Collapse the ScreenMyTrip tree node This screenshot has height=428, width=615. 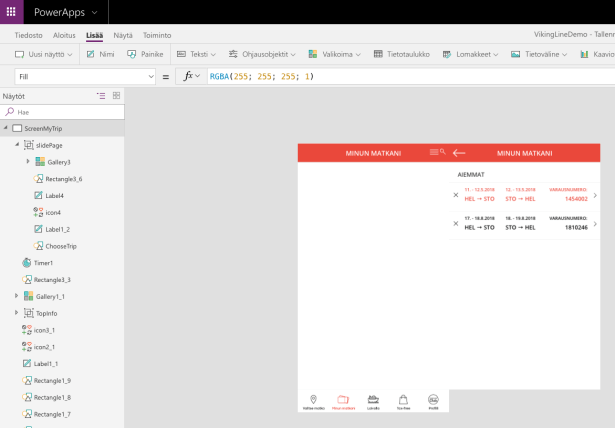click(x=6, y=129)
